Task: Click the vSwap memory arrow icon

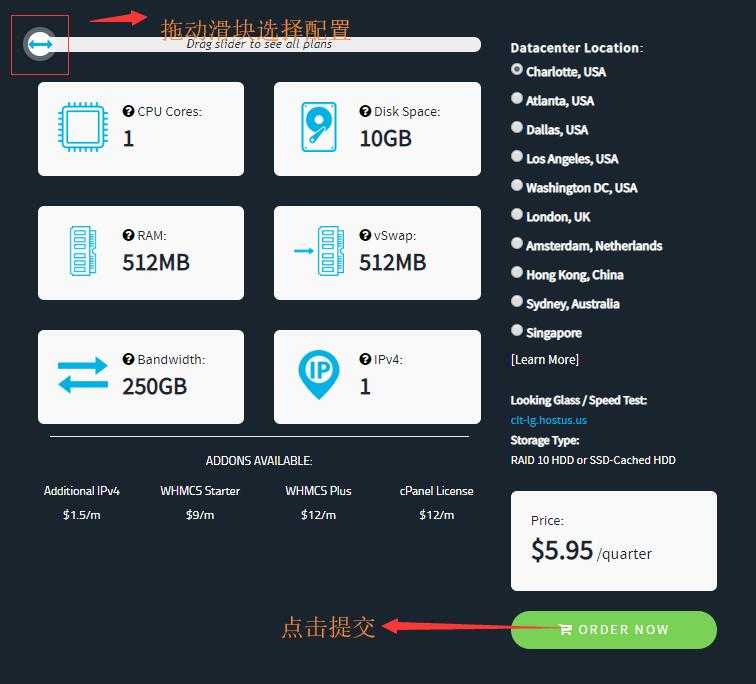Action: (319, 251)
